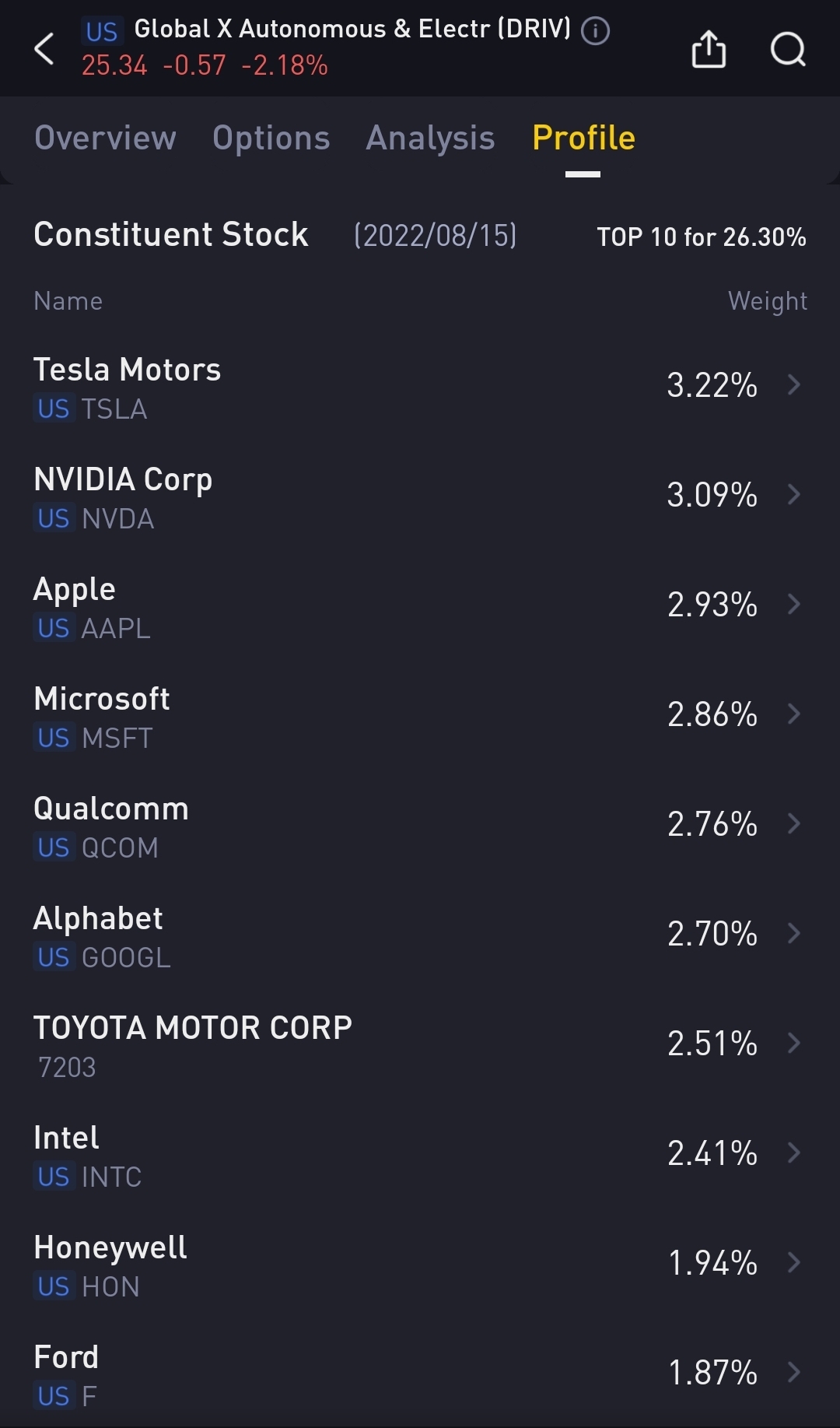Image resolution: width=840 pixels, height=1428 pixels.
Task: Switch to the Overview tab
Action: pyautogui.click(x=105, y=138)
